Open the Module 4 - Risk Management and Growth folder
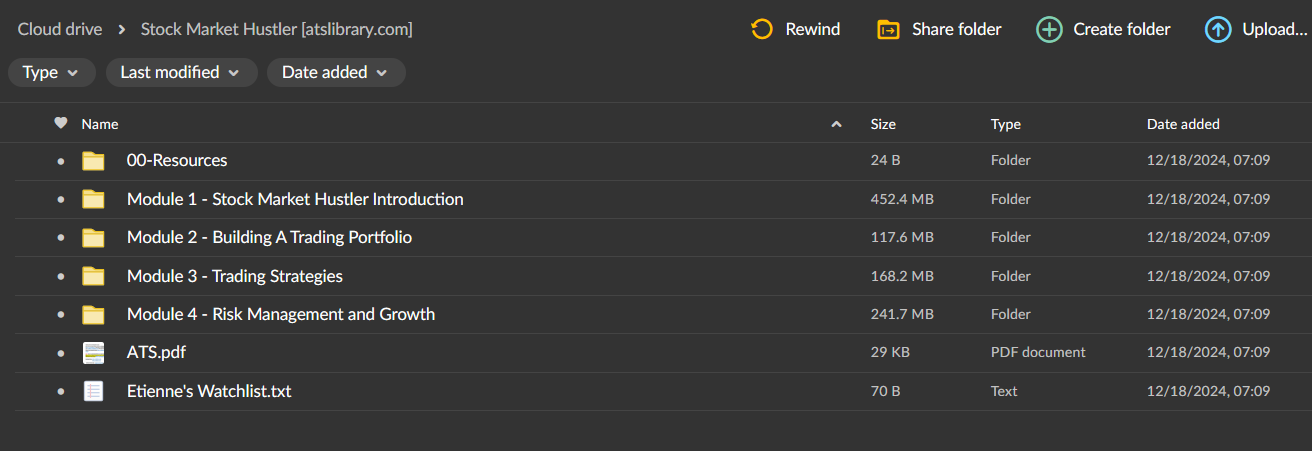Image resolution: width=1312 pixels, height=451 pixels. (280, 314)
